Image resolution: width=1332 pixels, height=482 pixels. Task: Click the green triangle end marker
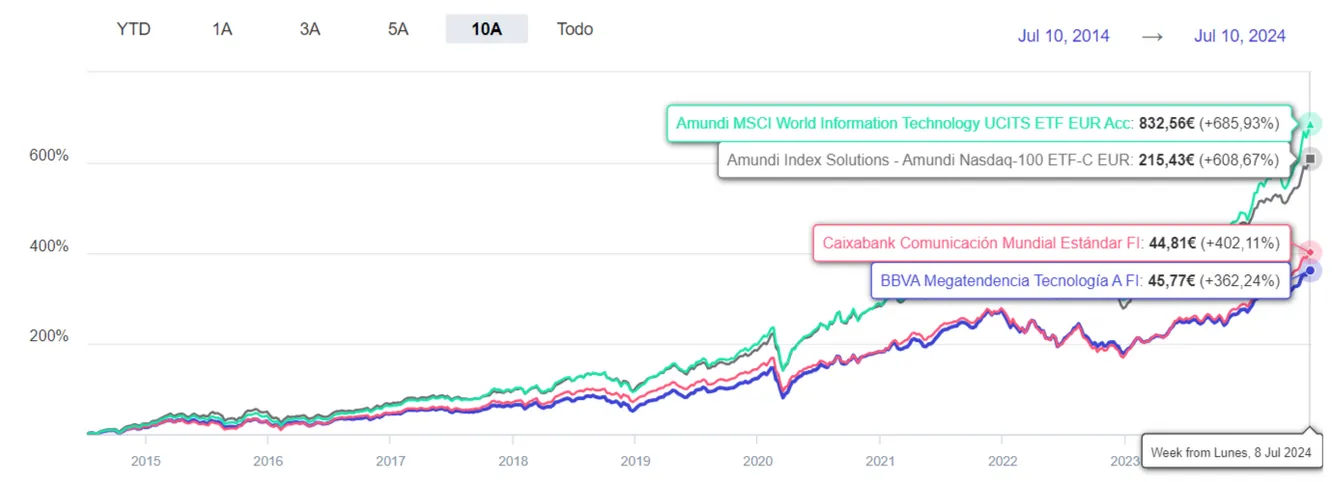tap(1311, 124)
